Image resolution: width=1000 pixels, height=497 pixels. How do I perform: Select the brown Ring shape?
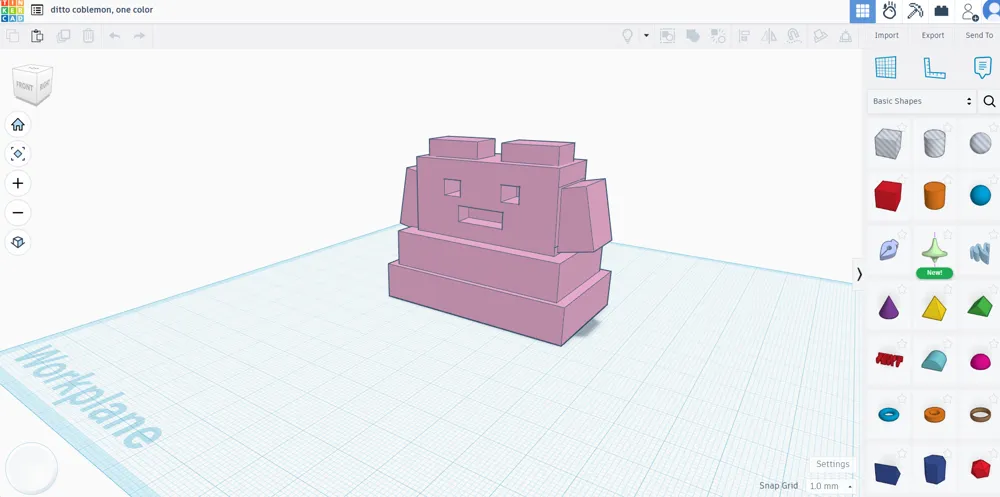coord(980,415)
